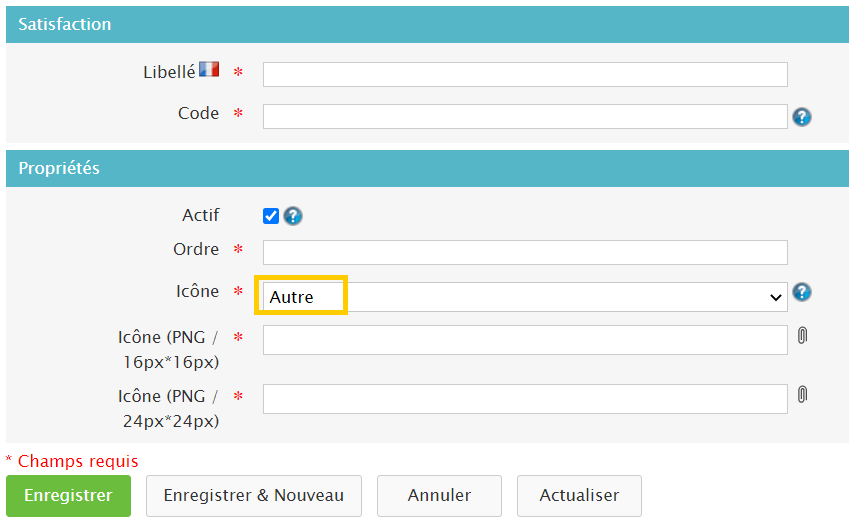Click the Actif label text
This screenshot has height=522, width=849.
click(x=200, y=215)
